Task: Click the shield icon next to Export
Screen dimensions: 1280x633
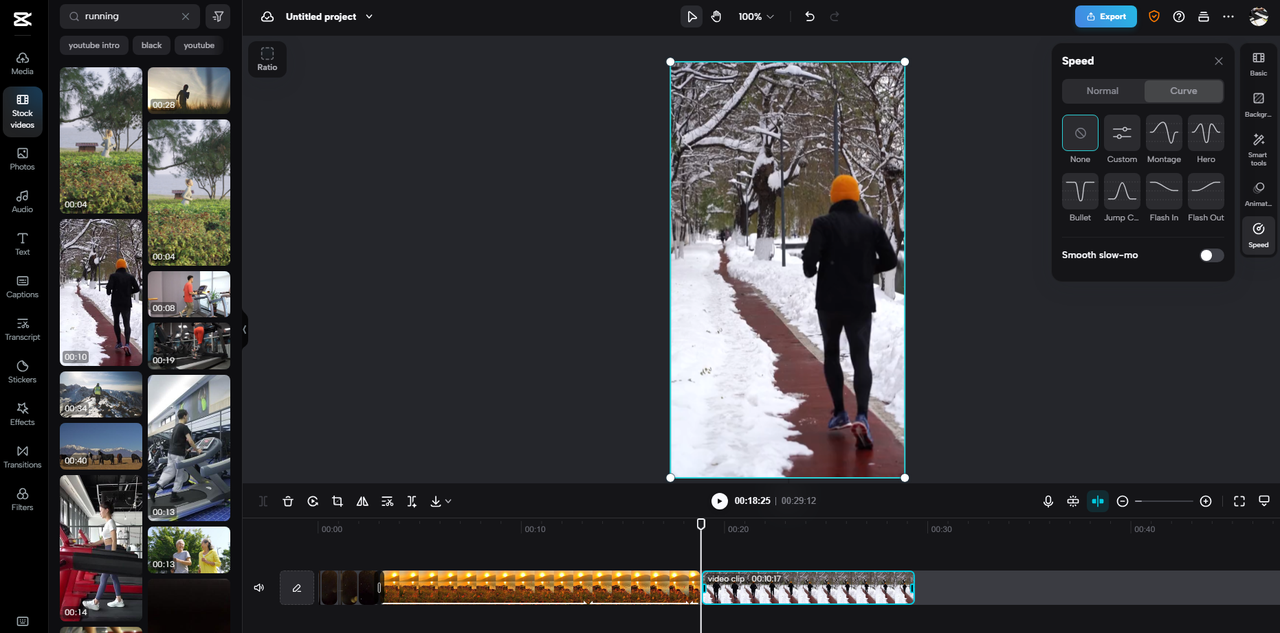Action: (1154, 16)
